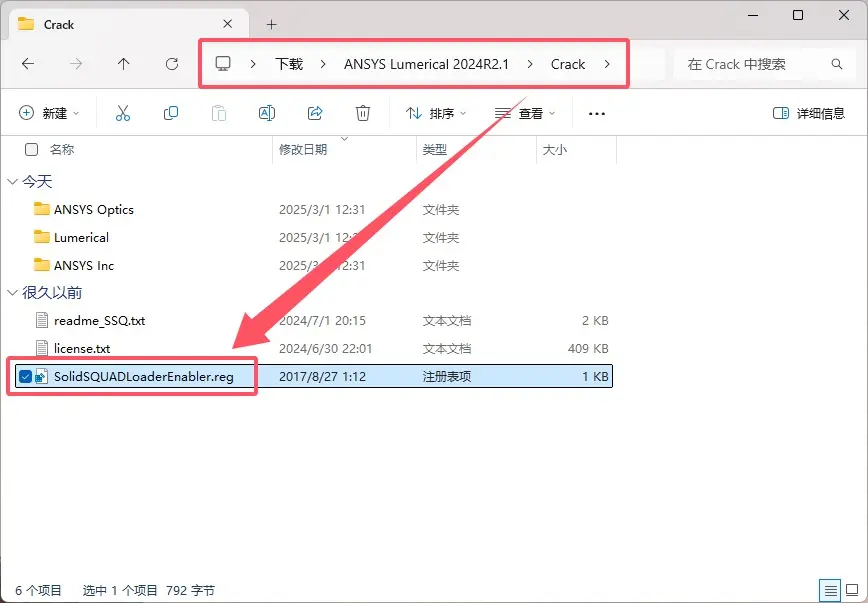The height and width of the screenshot is (603, 868).
Task: Click the Share icon in toolbar
Action: pos(315,114)
